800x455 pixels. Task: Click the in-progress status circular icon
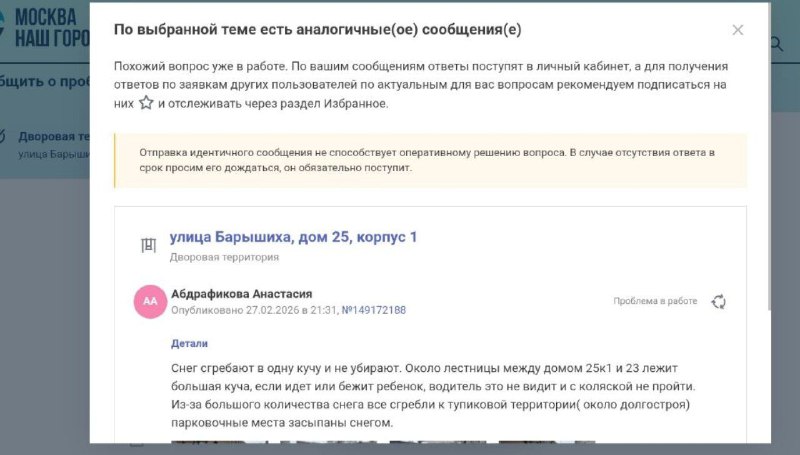pyautogui.click(x=718, y=302)
